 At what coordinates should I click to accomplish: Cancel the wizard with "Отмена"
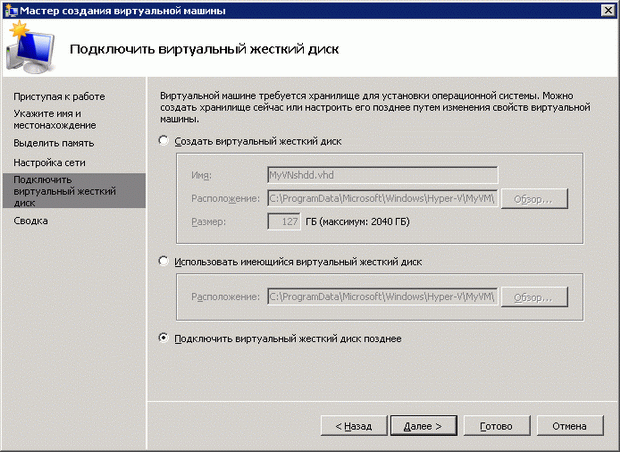568,426
